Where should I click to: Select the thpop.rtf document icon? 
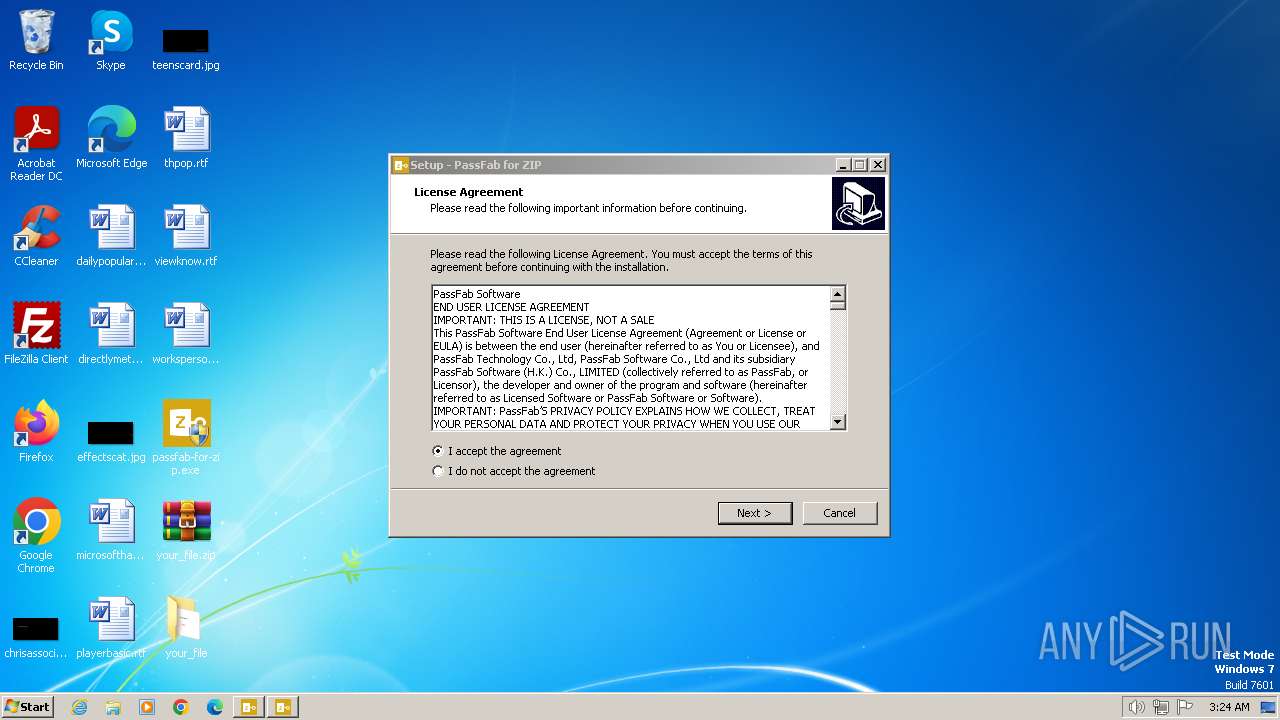point(186,138)
